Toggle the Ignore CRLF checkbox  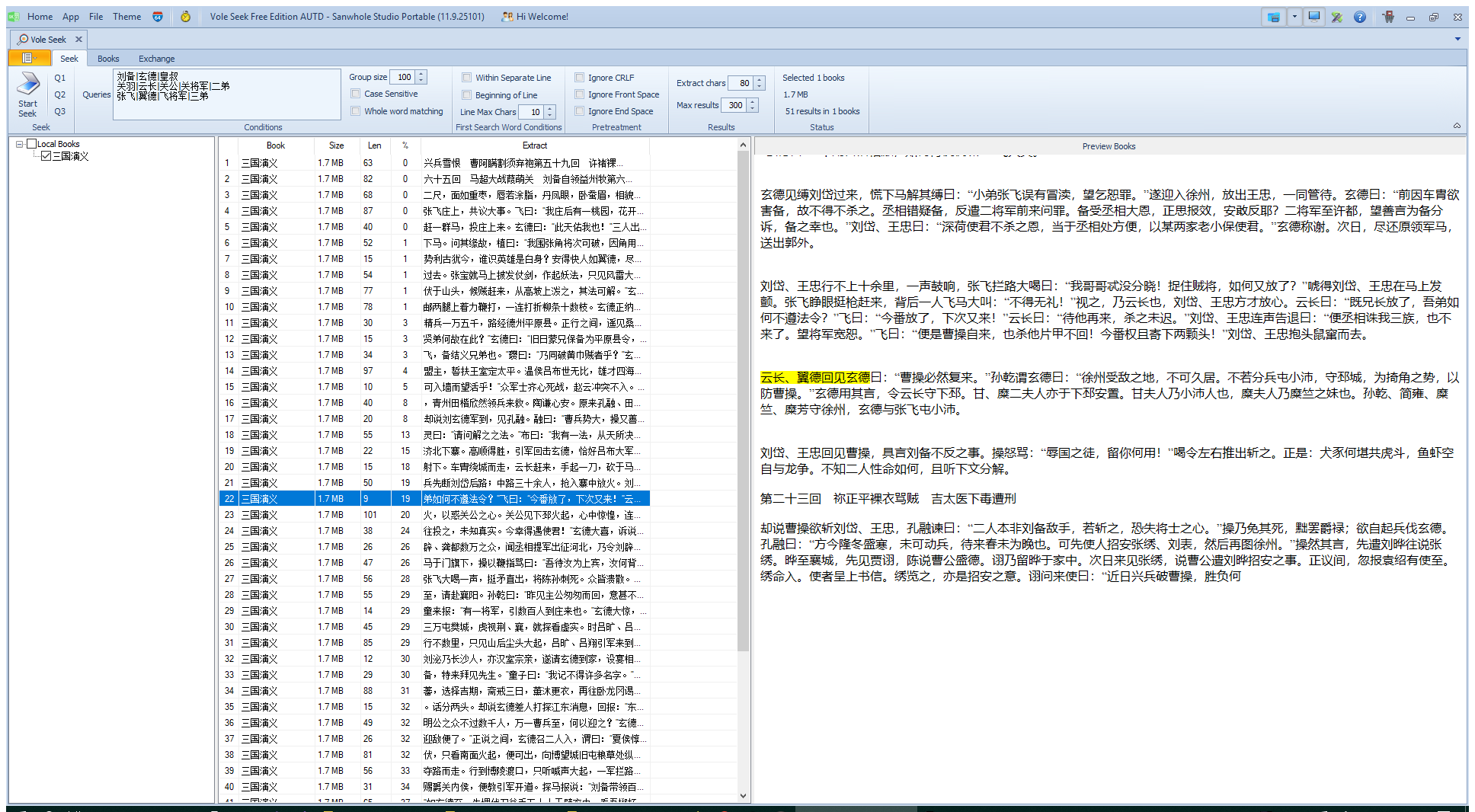coord(580,78)
